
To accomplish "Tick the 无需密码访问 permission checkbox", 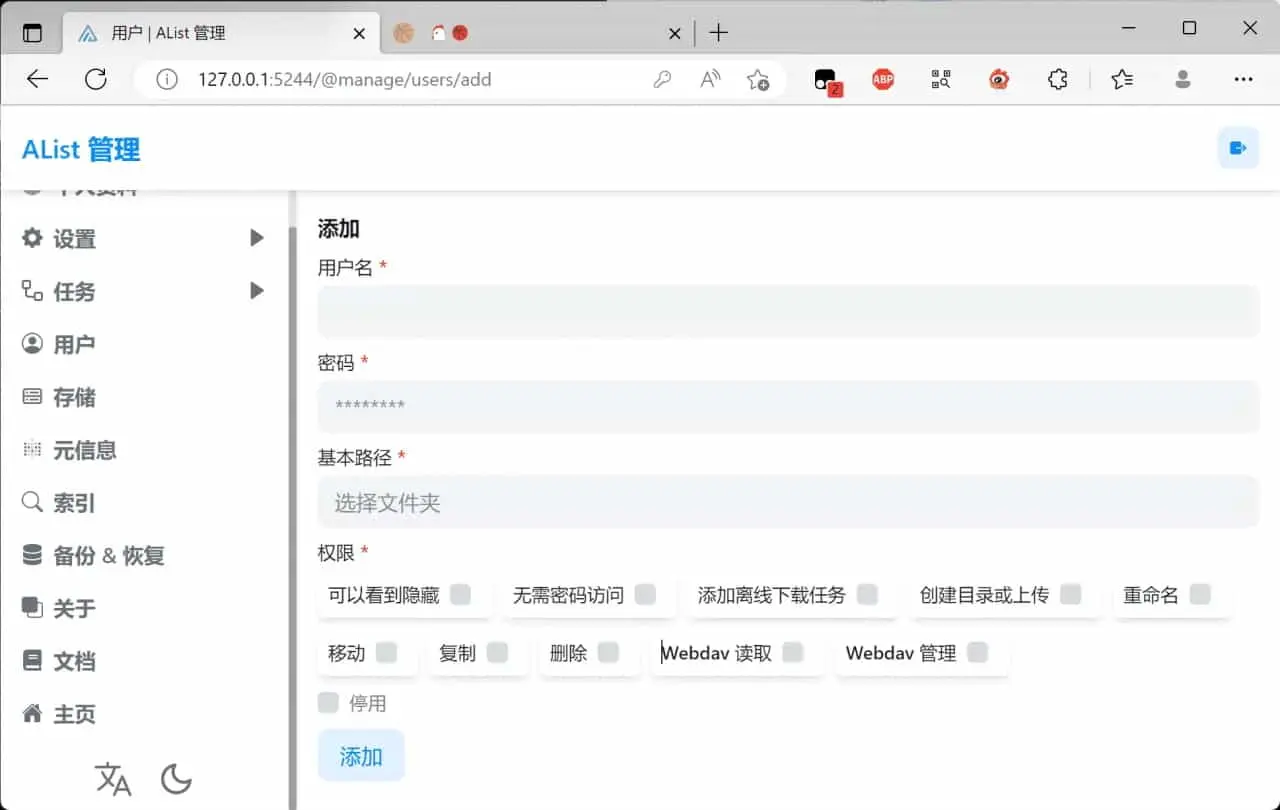I will coord(645,595).
